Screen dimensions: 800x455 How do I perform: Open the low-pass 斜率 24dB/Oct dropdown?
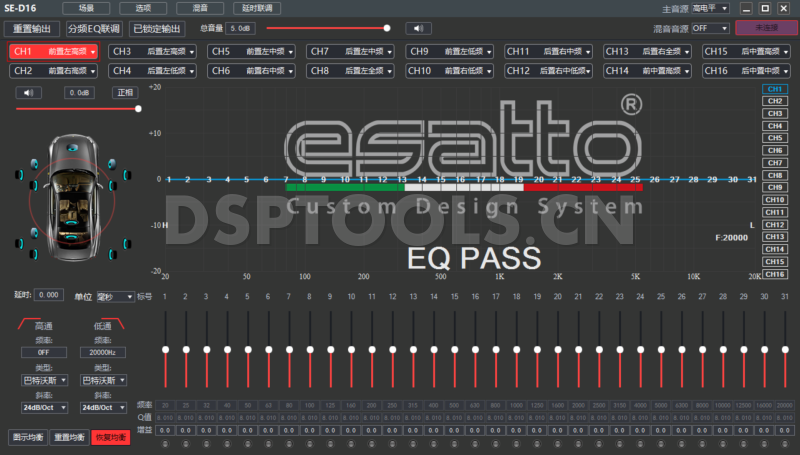pos(103,408)
